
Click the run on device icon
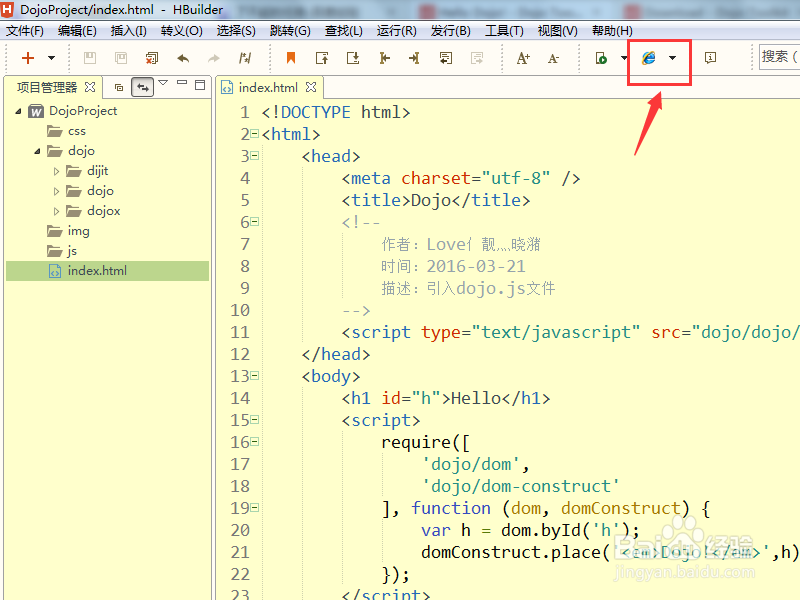(x=601, y=58)
